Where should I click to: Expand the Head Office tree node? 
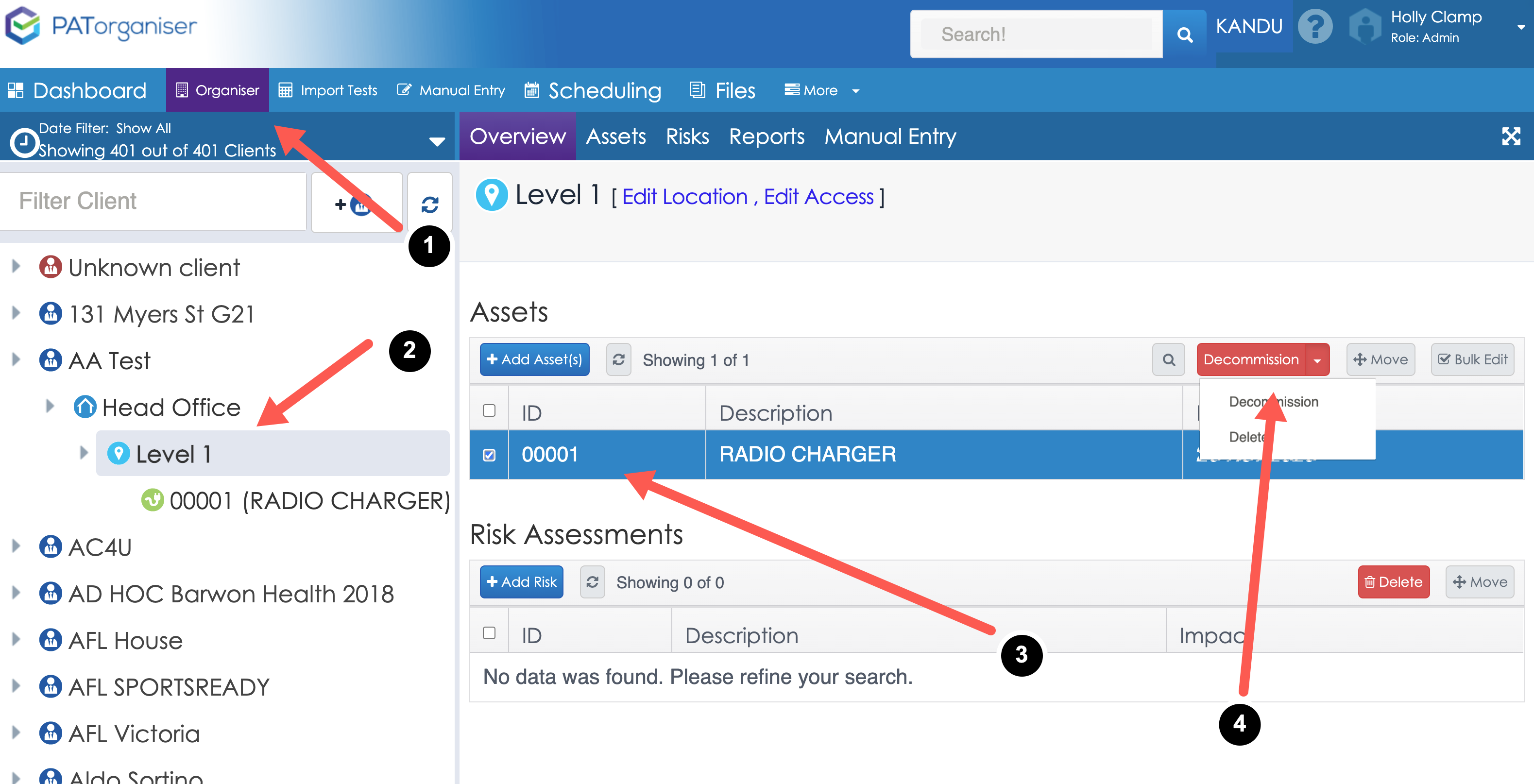(x=50, y=407)
